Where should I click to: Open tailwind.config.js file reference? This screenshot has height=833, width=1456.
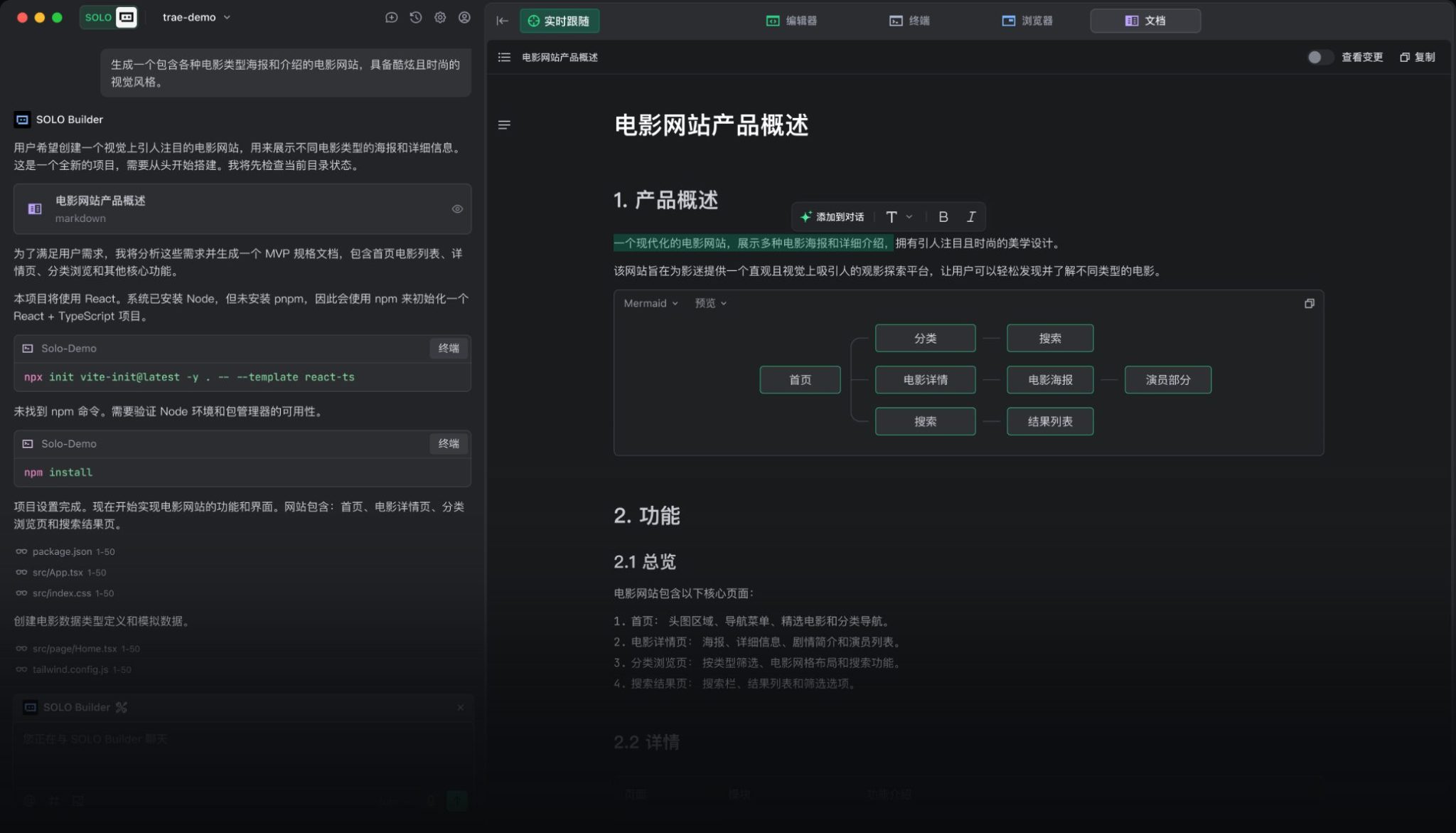pos(73,669)
